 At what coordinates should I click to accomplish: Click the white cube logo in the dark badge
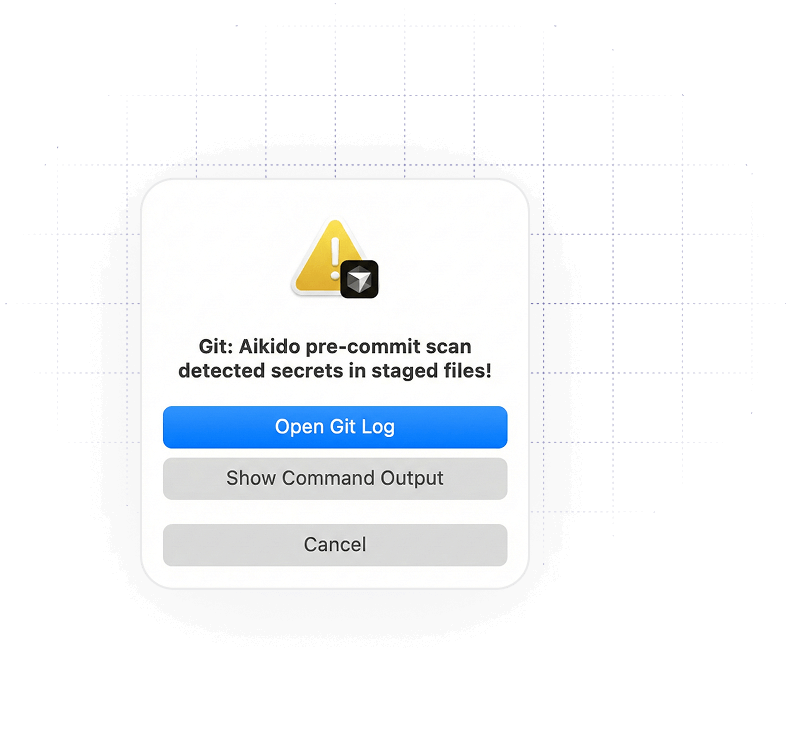pyautogui.click(x=359, y=280)
